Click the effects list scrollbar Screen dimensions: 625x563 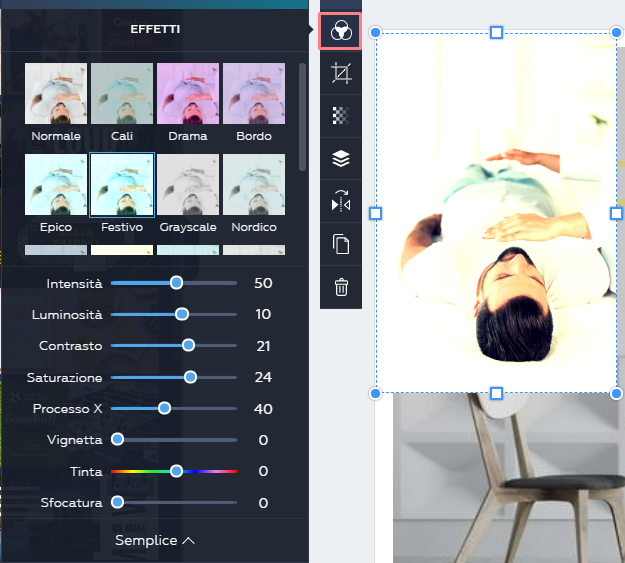click(x=303, y=117)
